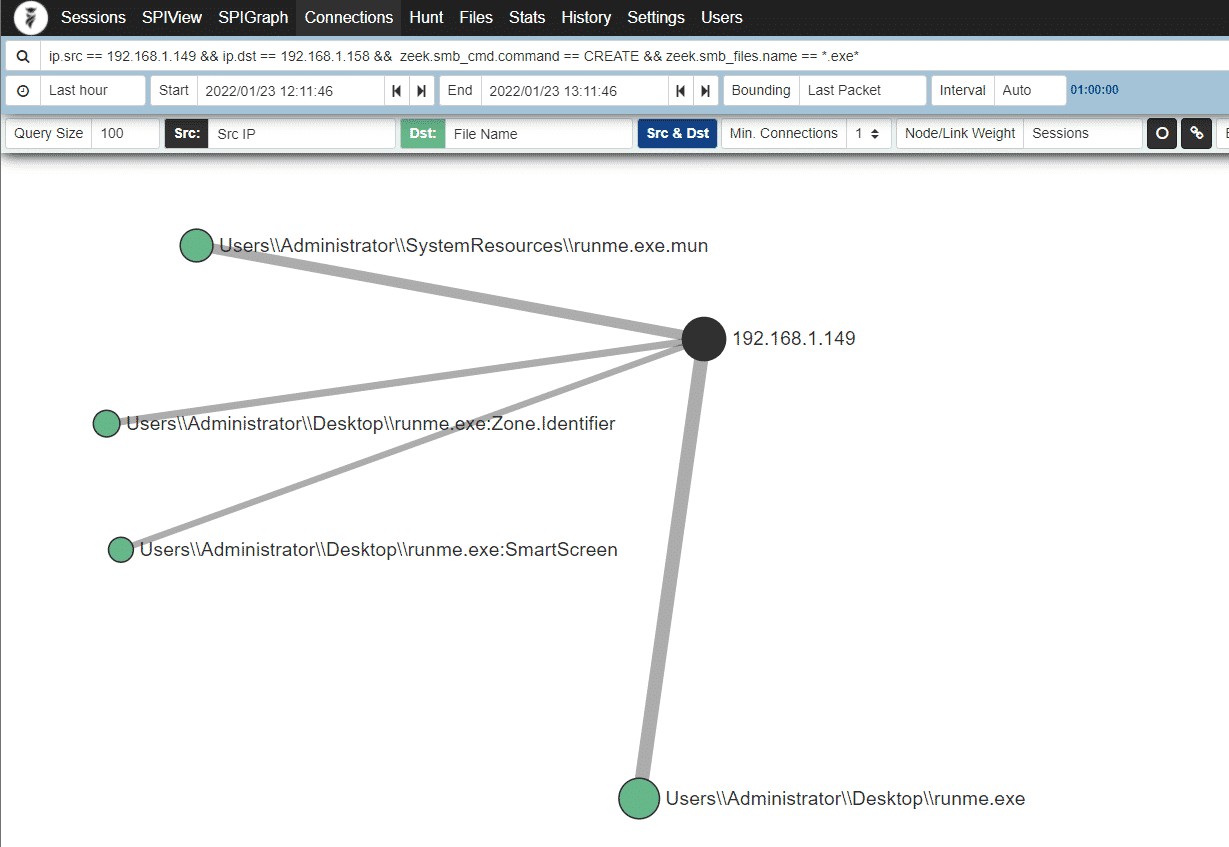
Task: Click the Start time previous arrow
Action: click(x=397, y=90)
